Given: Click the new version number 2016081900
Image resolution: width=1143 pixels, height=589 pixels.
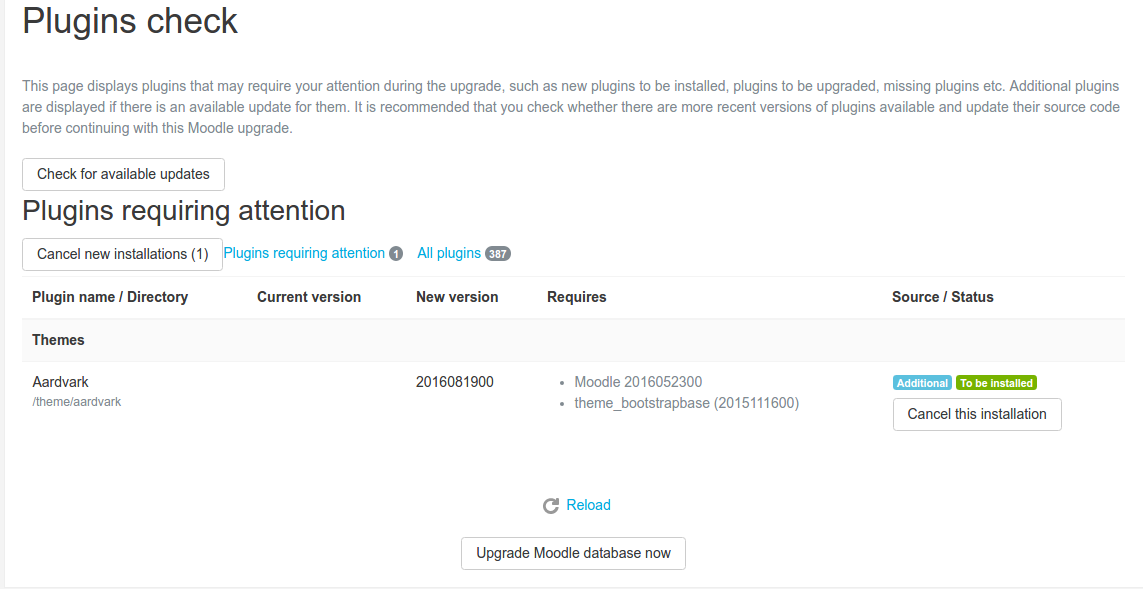Looking at the screenshot, I should click(x=455, y=382).
